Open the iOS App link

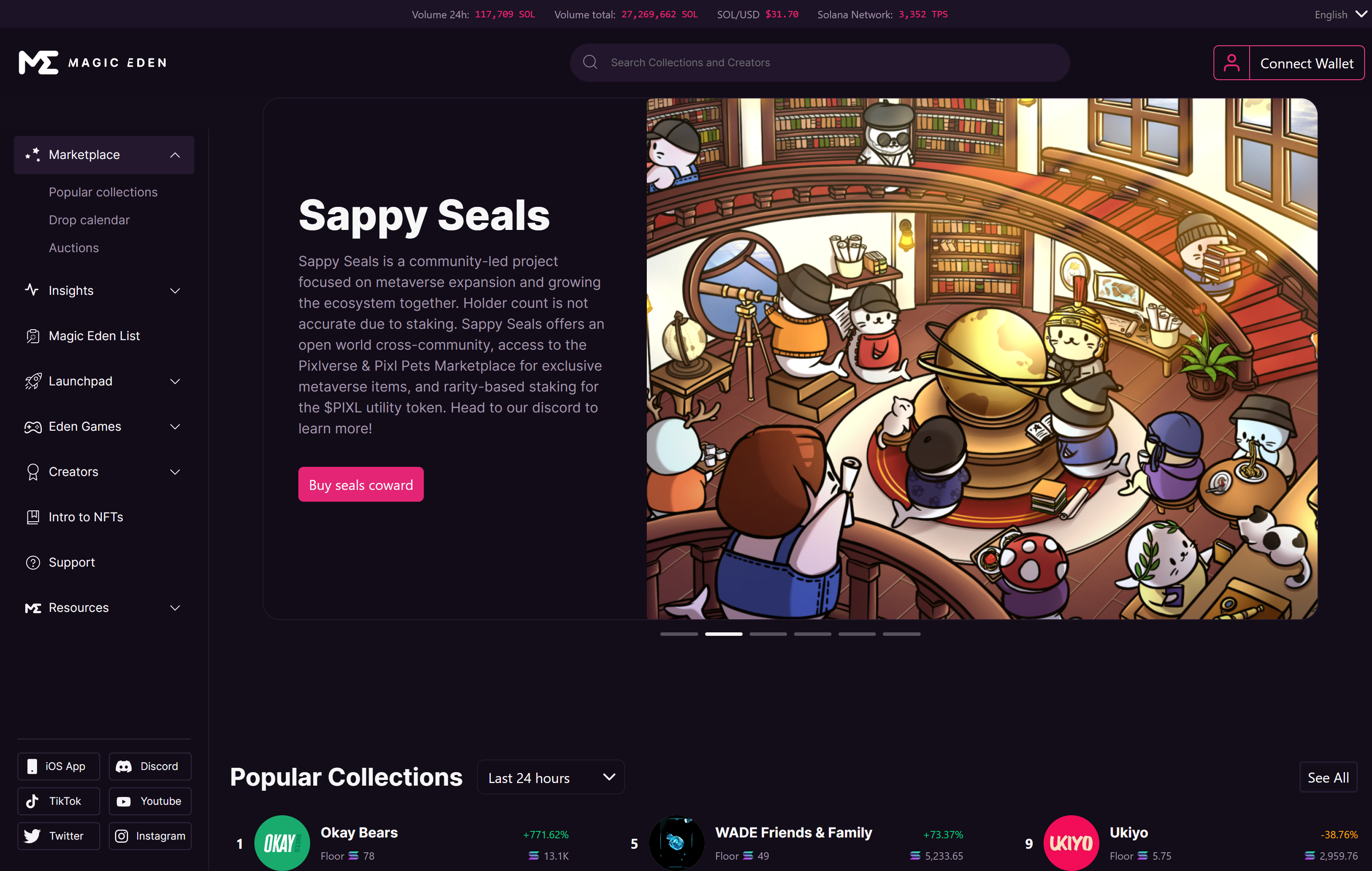pyautogui.click(x=59, y=766)
